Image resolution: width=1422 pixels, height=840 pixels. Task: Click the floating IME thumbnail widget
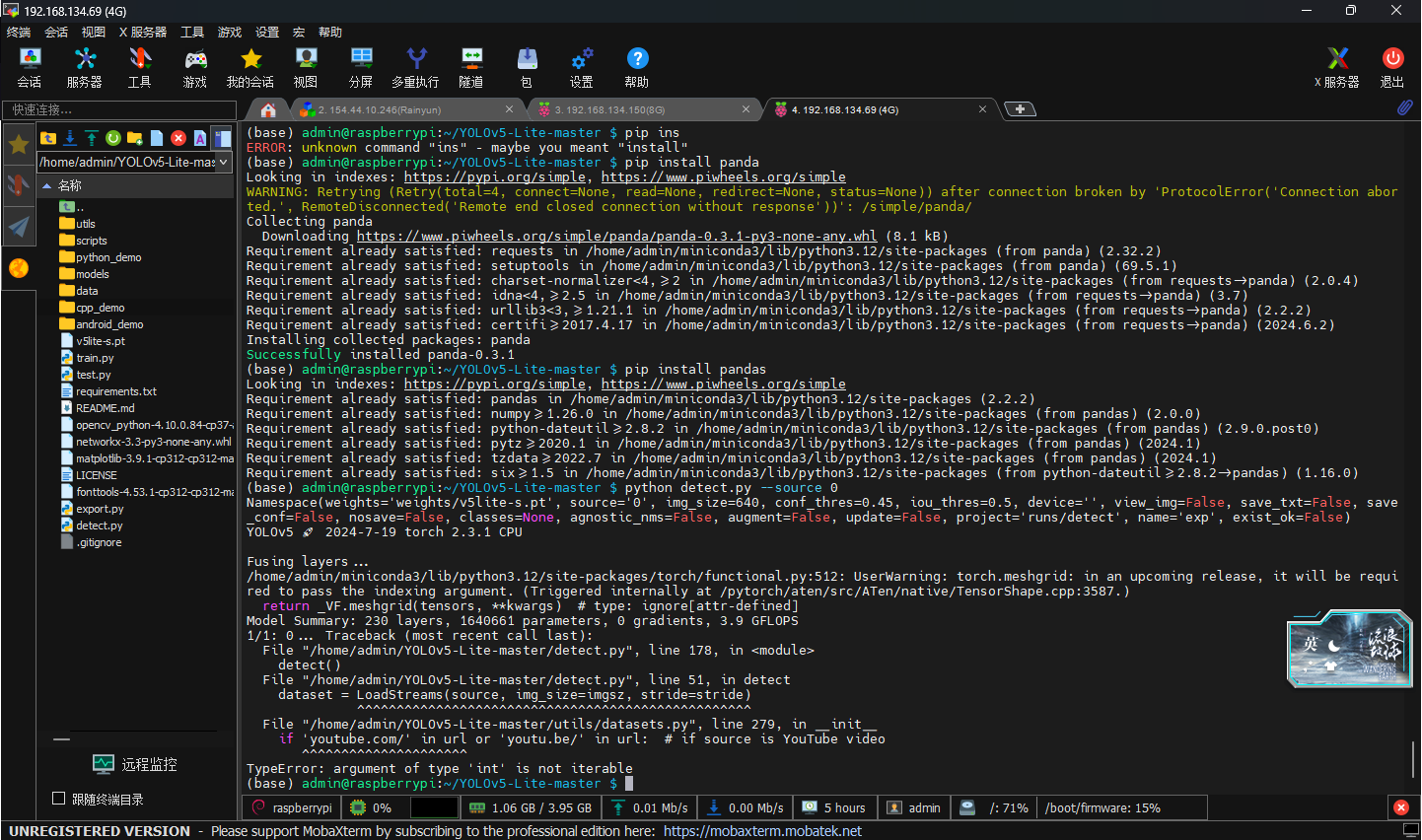(x=1348, y=648)
